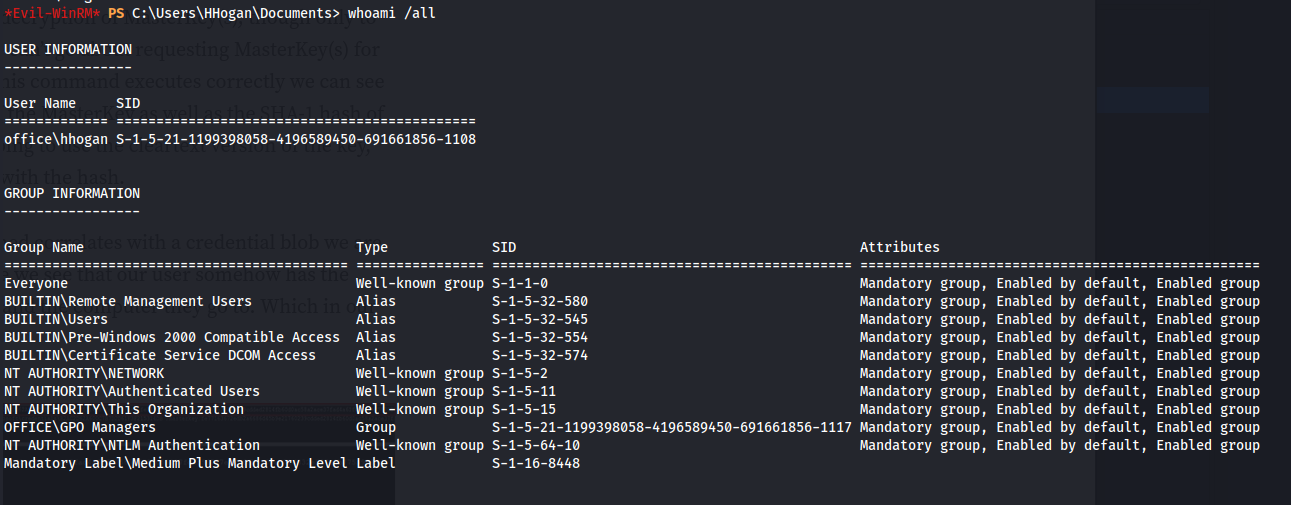Click the GROUP INFORMATION heading

[x=72, y=193]
